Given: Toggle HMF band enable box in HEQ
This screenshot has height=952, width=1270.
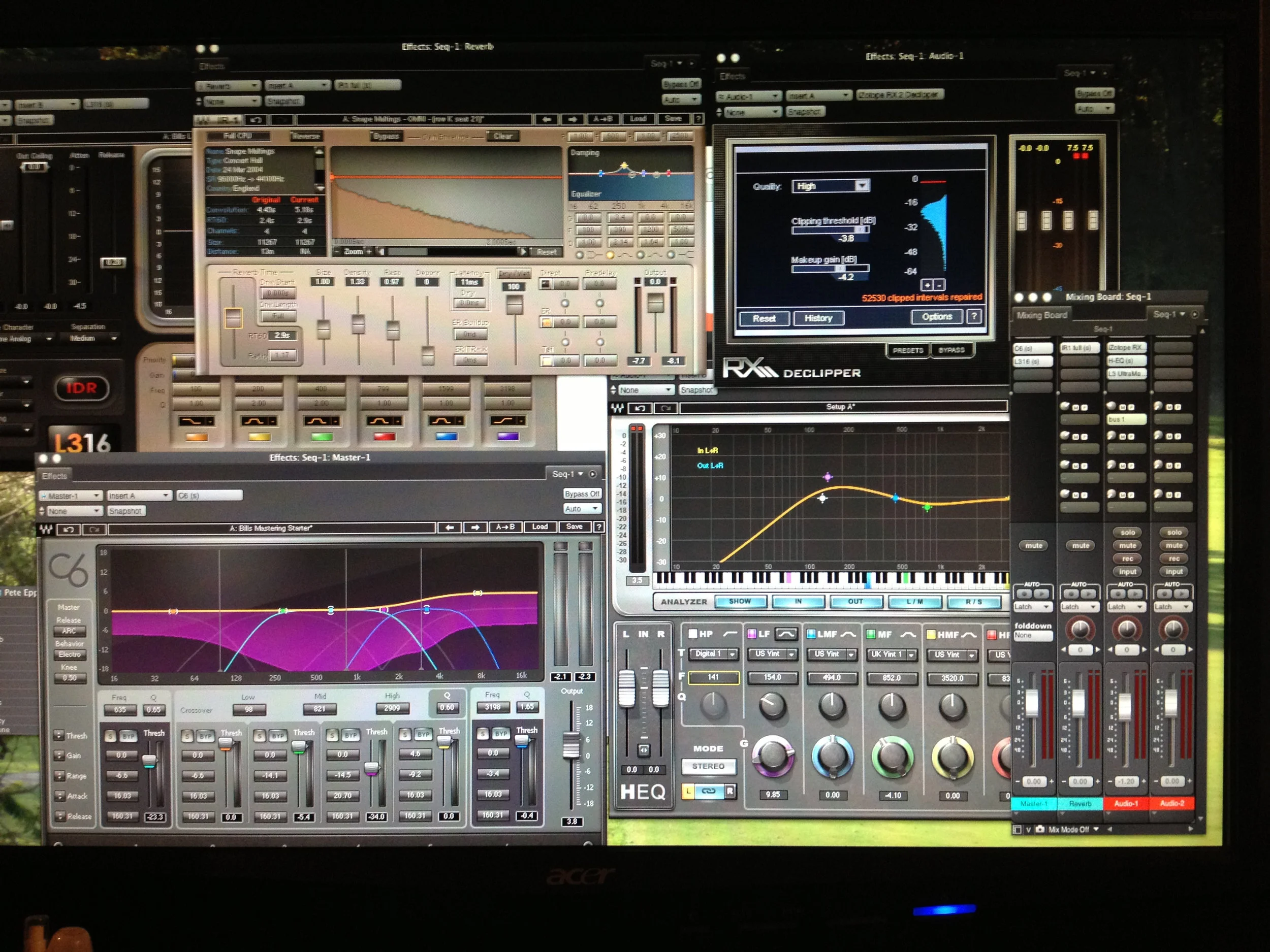Looking at the screenshot, I should pos(931,635).
